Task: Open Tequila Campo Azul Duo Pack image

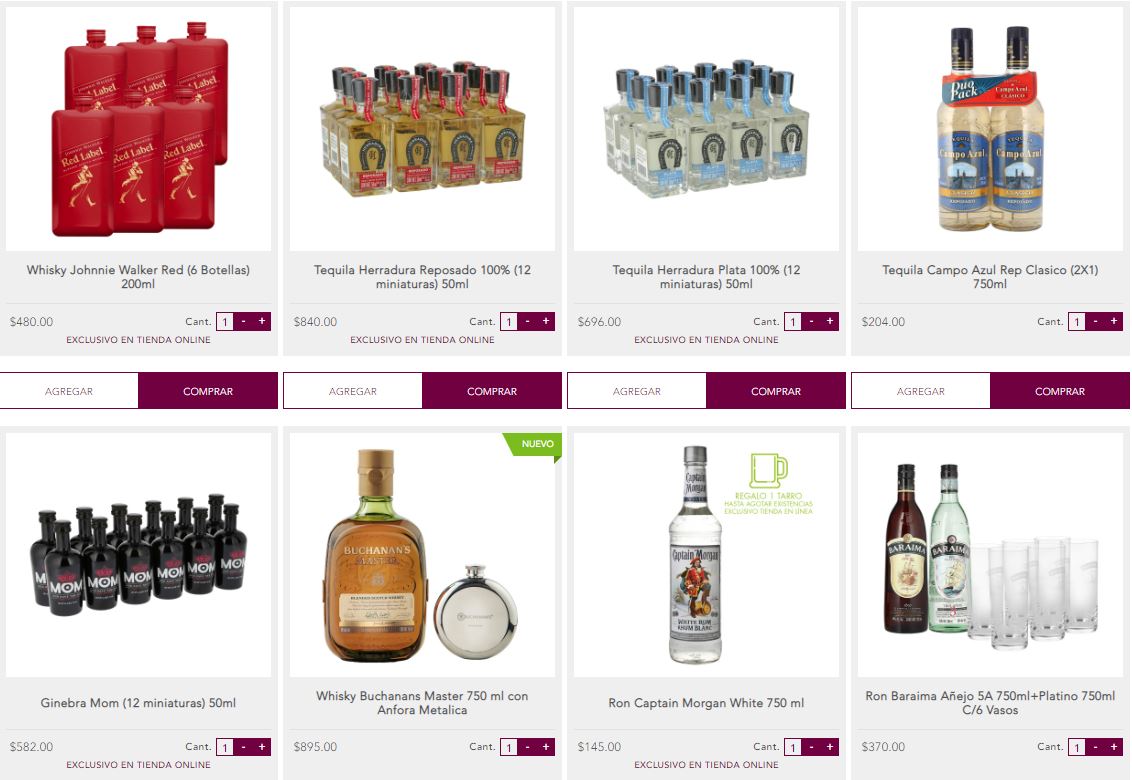Action: [x=990, y=129]
